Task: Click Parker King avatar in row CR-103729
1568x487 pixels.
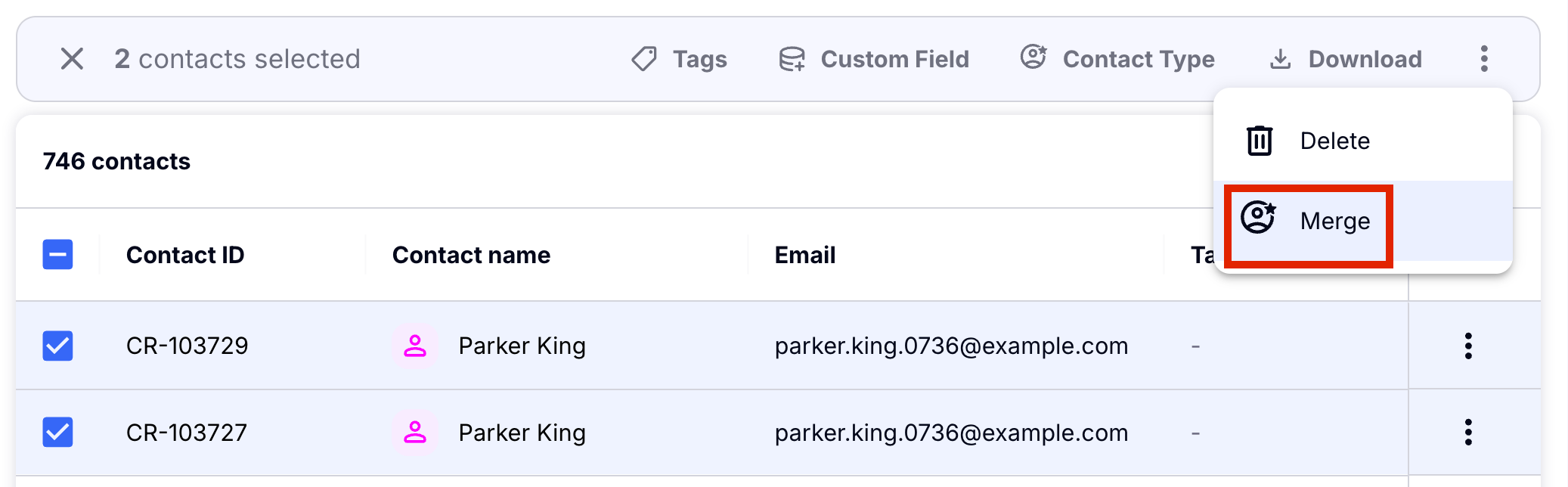Action: tap(415, 346)
